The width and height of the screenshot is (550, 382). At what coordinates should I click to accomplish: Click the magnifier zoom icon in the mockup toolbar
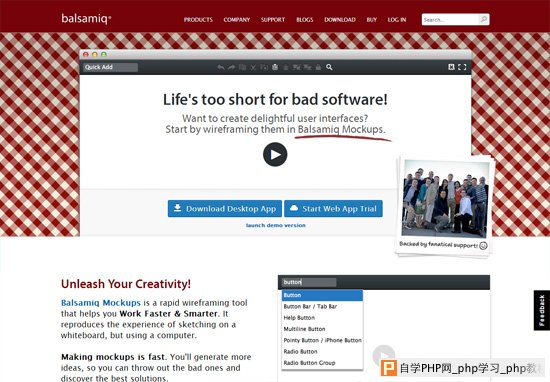329,67
